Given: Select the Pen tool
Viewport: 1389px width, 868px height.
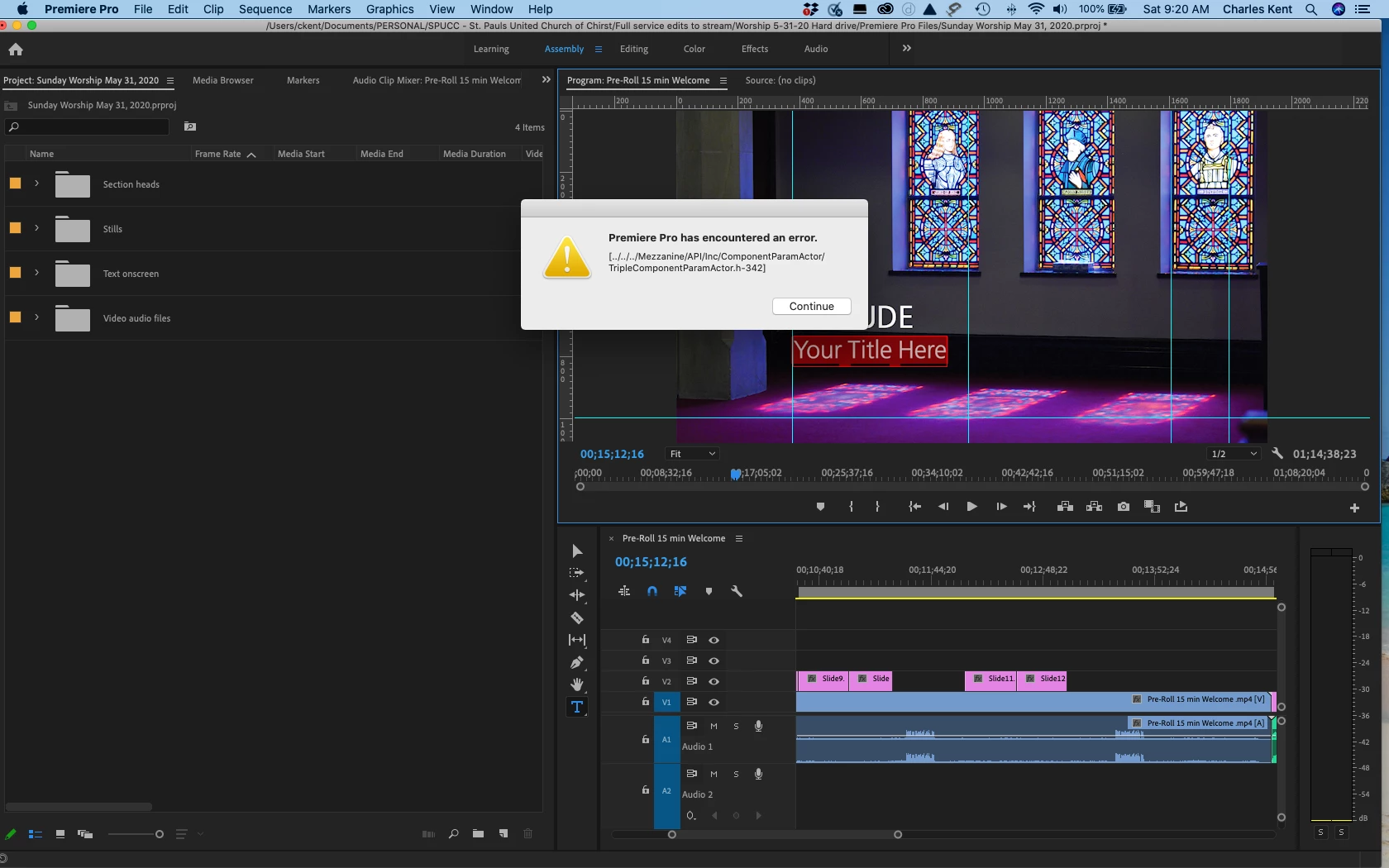Looking at the screenshot, I should (577, 662).
